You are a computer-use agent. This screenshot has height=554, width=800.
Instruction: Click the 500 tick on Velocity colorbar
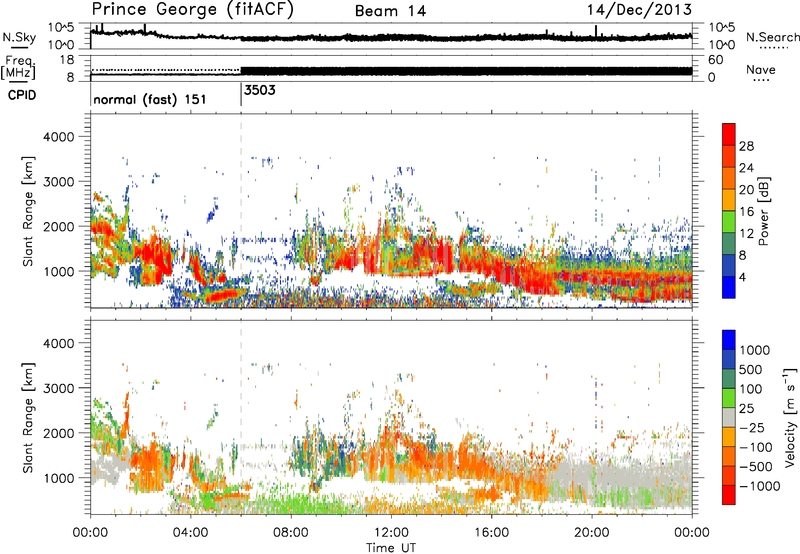[x=751, y=369]
